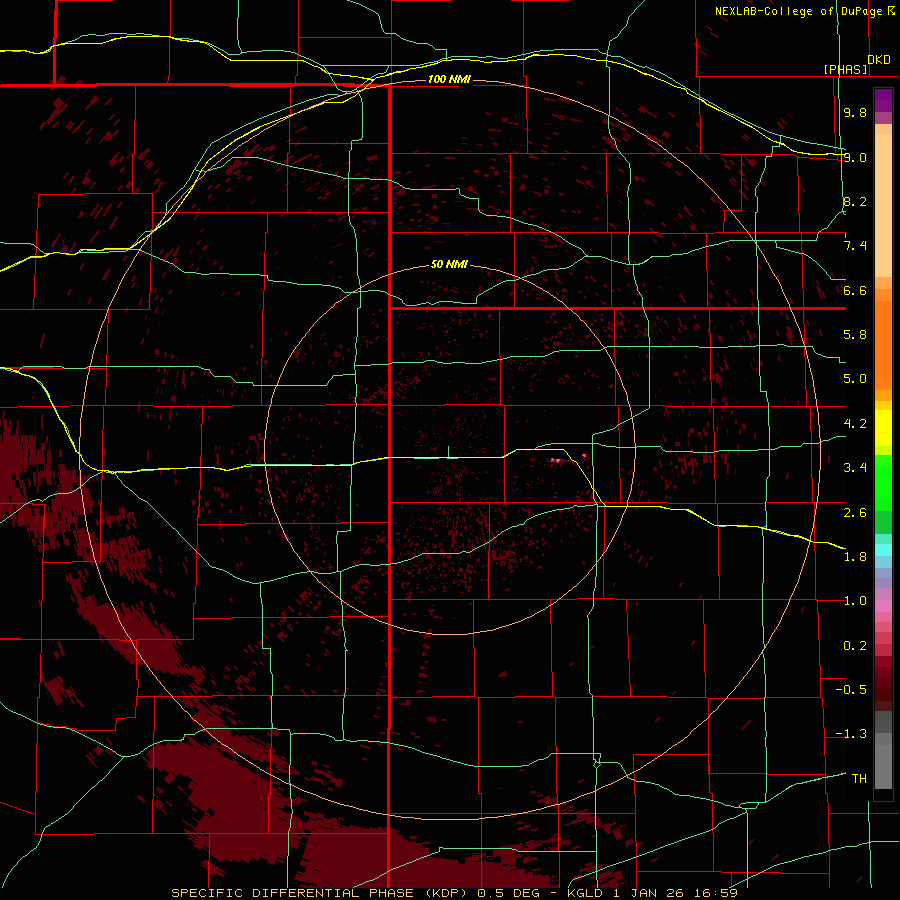Viewport: 900px width, 900px height.
Task: Click the 3.4 value on the color scale
Action: click(x=855, y=468)
